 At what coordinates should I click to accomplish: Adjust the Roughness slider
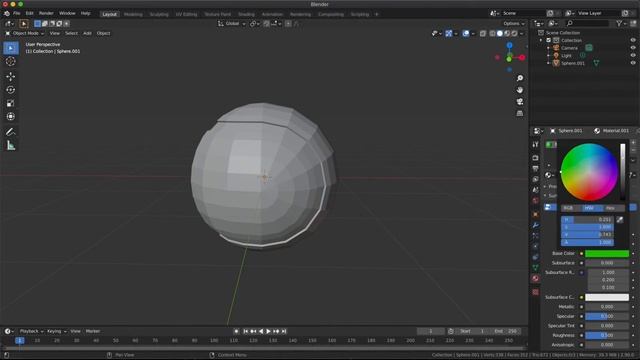tap(607, 336)
